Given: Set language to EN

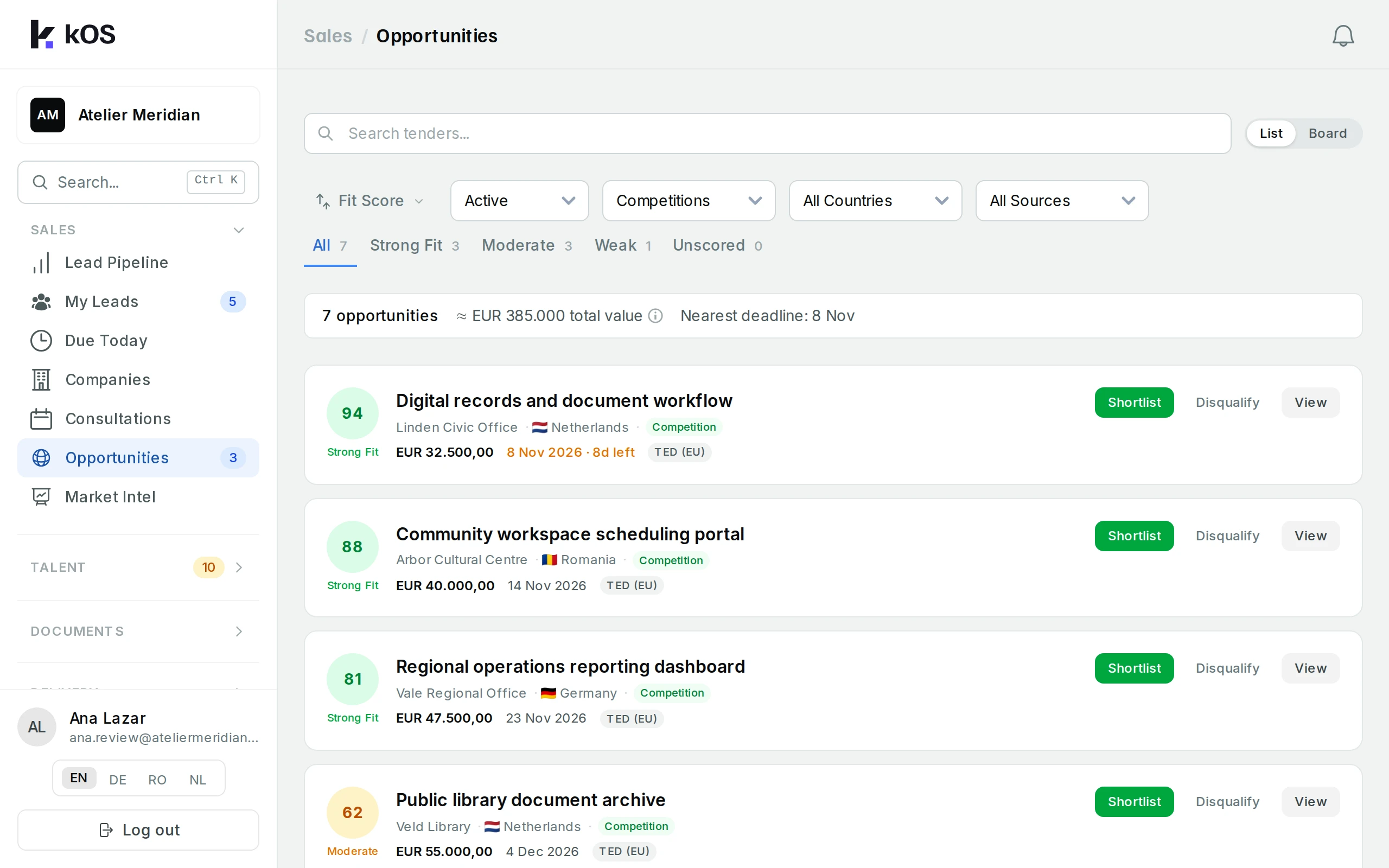Looking at the screenshot, I should tap(79, 778).
